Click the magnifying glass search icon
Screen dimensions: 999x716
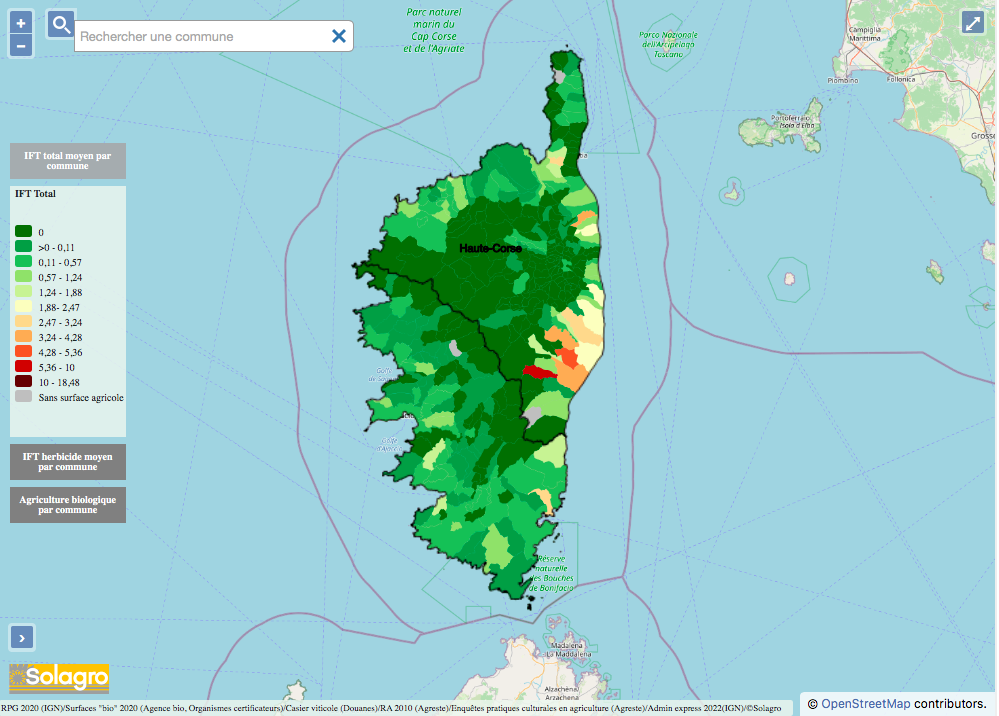tap(61, 25)
